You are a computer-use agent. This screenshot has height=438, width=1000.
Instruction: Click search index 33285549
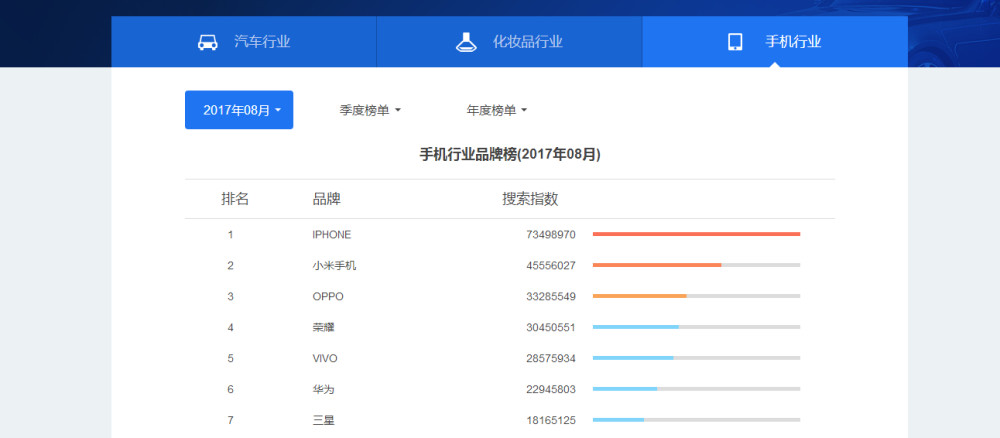[x=551, y=296]
